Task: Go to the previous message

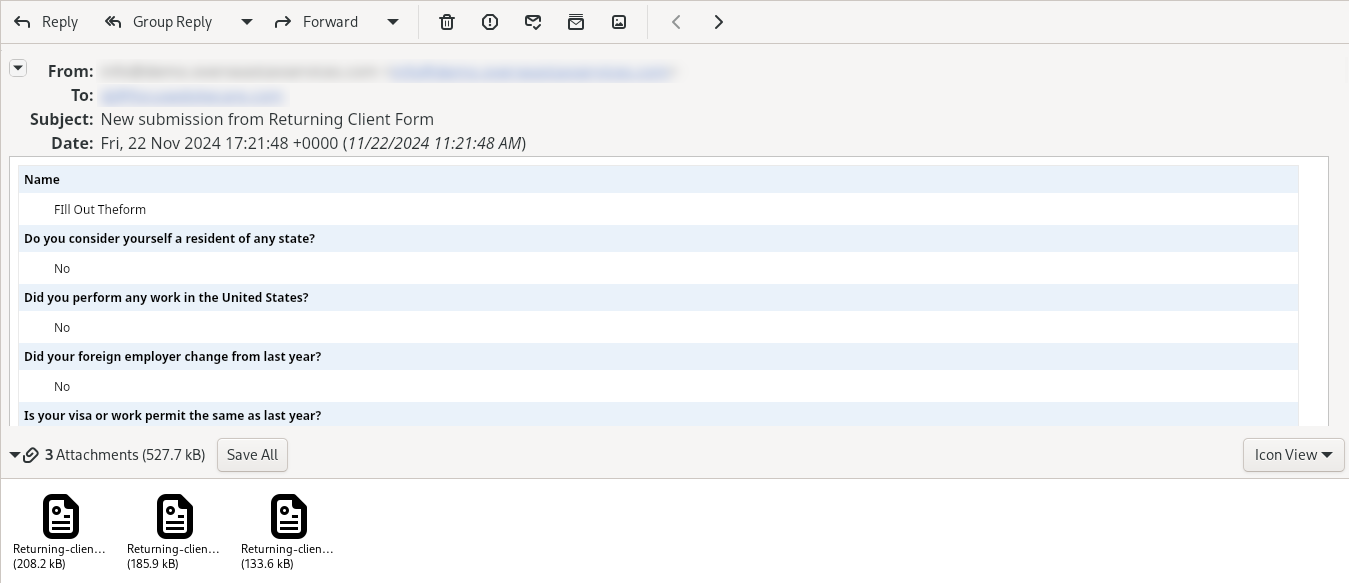Action: (677, 22)
